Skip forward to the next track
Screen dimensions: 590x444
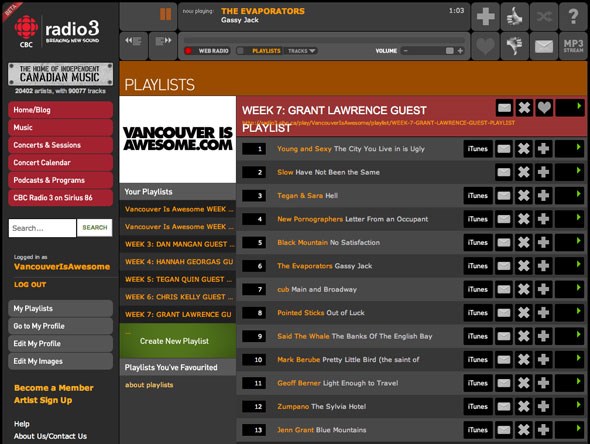[163, 41]
